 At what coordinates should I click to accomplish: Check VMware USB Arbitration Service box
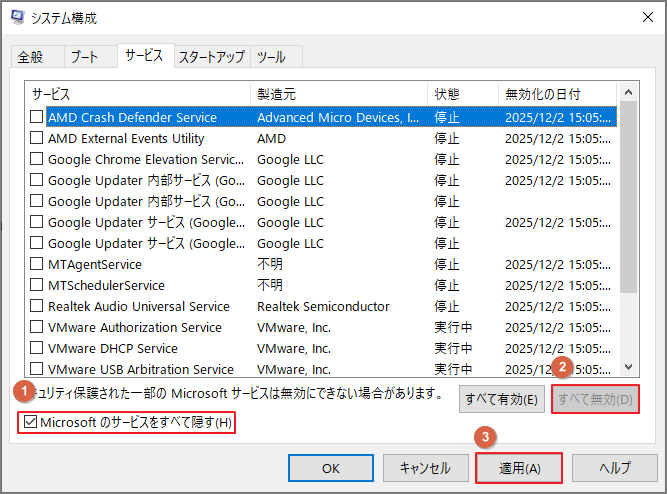click(37, 368)
